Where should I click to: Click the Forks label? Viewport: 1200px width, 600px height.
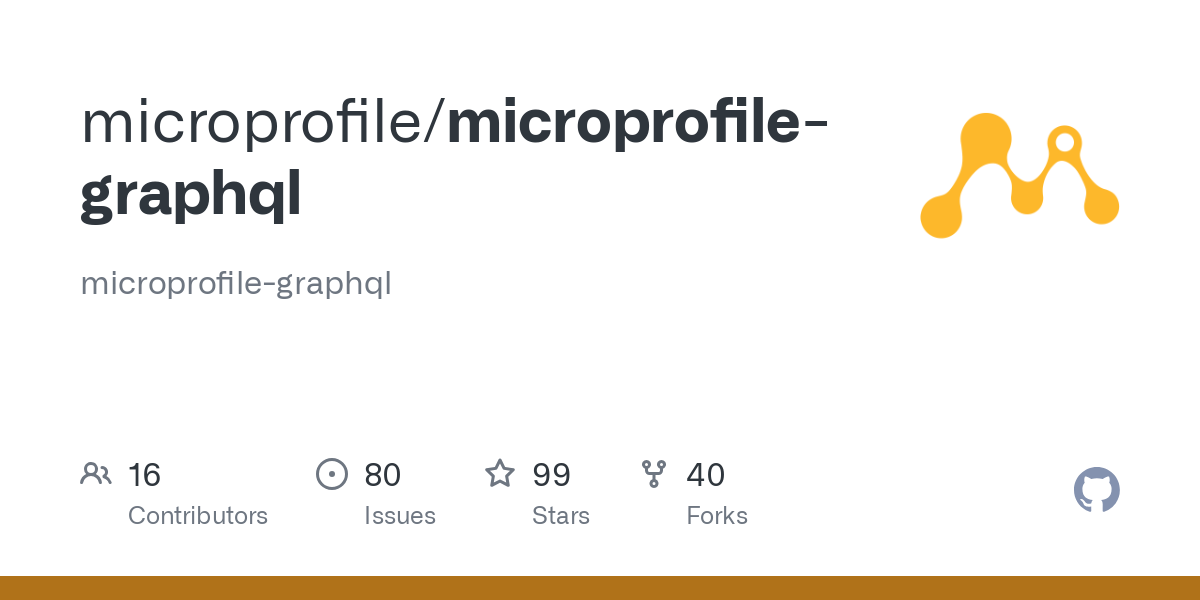point(717,516)
